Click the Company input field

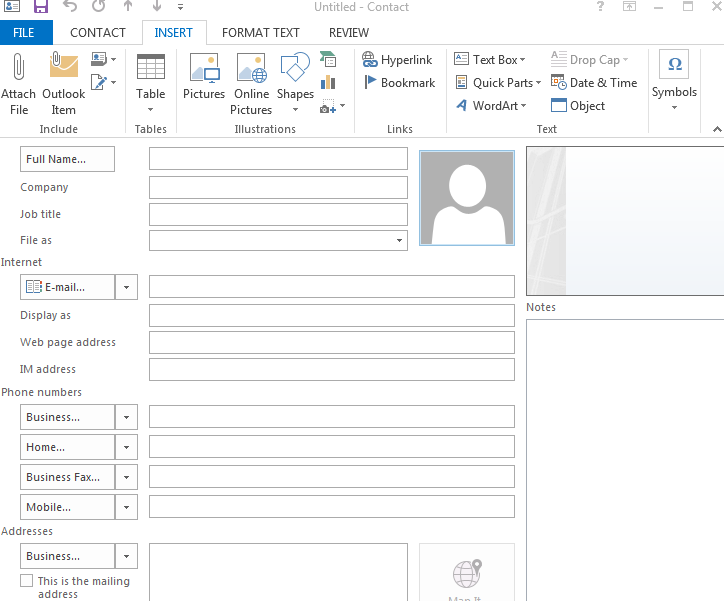pyautogui.click(x=278, y=188)
